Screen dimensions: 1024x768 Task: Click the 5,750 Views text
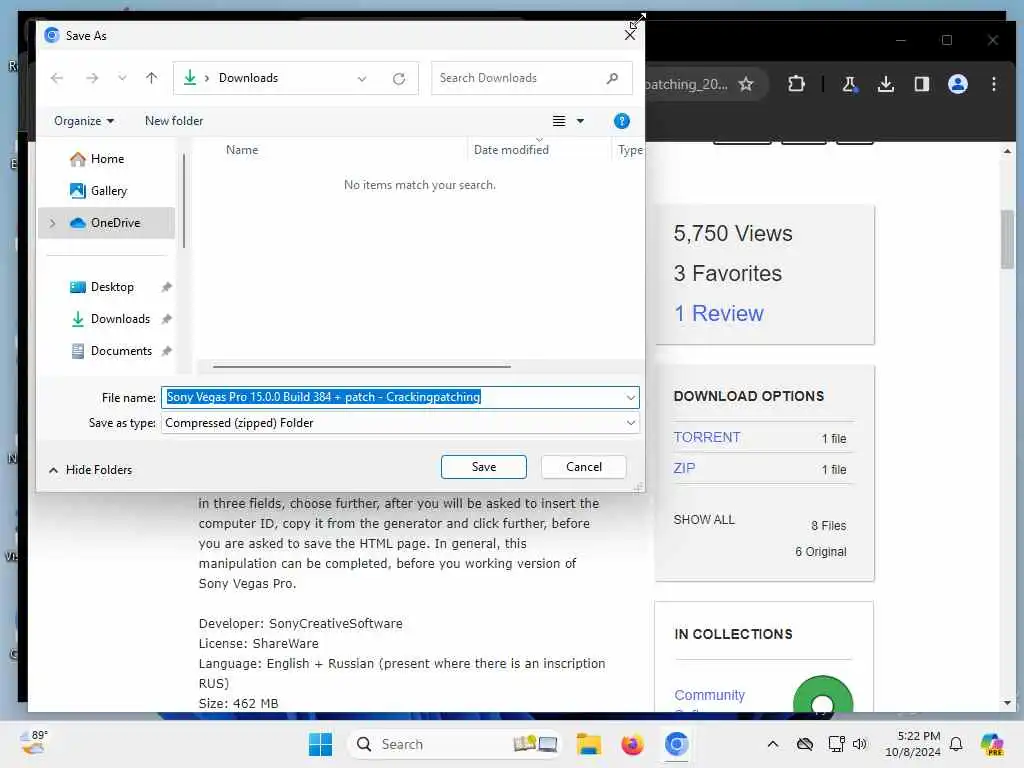coord(733,233)
